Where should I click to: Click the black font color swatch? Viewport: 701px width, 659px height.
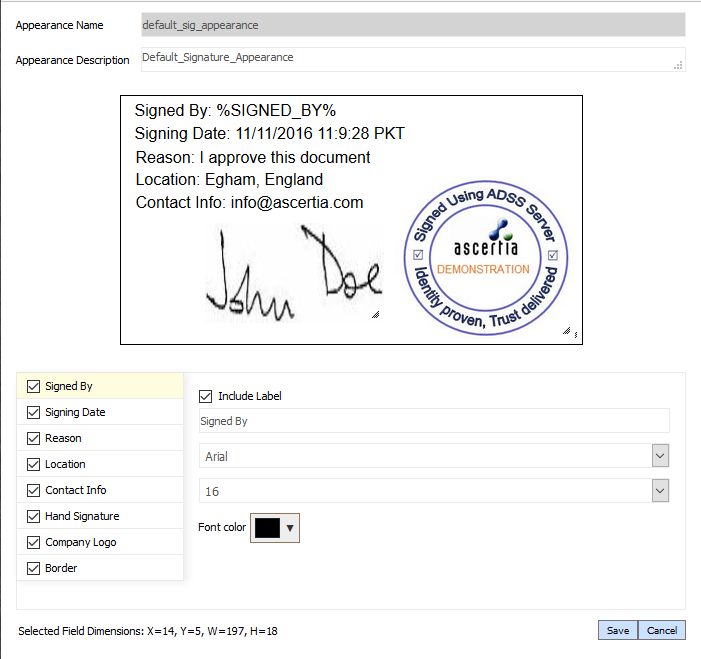[267, 528]
